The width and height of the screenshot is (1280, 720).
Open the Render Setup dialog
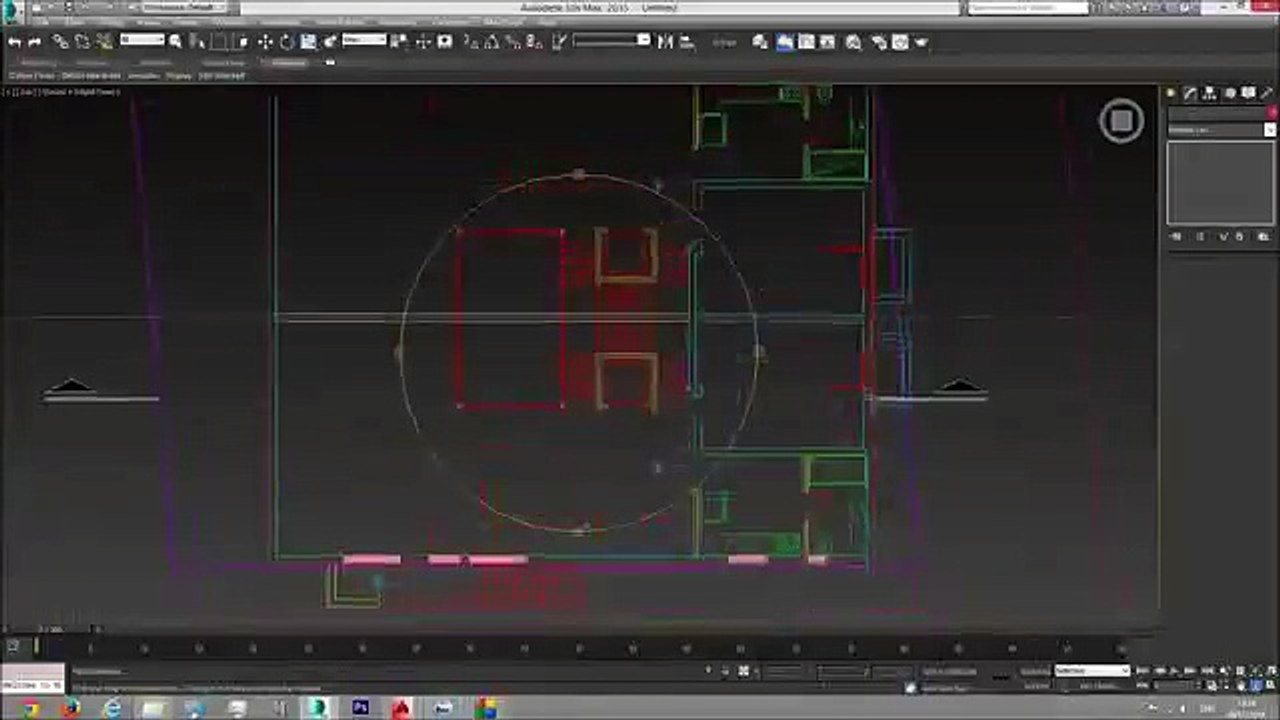879,42
